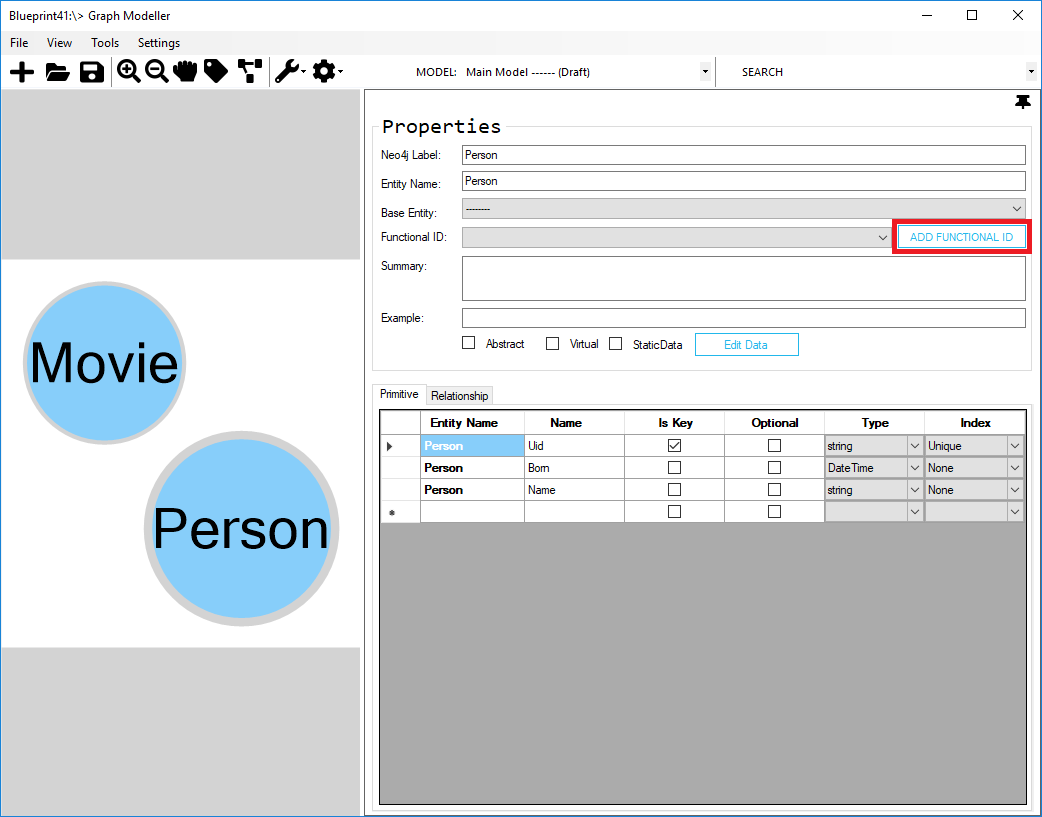Open Index dropdown for Born row
The width and height of the screenshot is (1042, 817).
(x=1015, y=467)
